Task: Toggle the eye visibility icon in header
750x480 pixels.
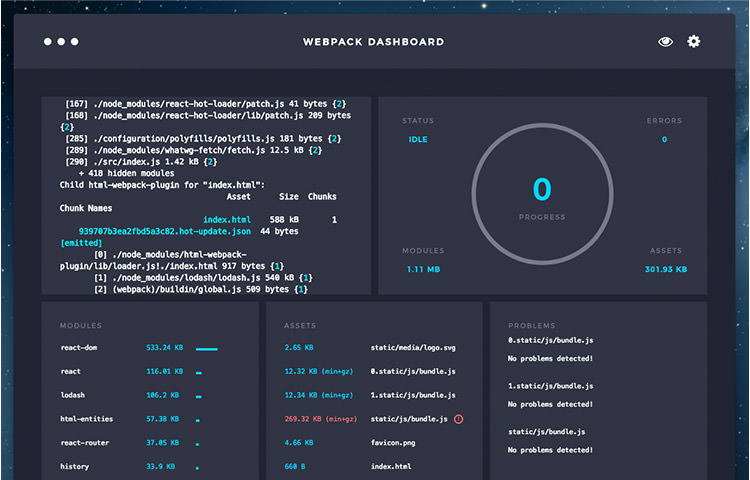Action: coord(665,42)
